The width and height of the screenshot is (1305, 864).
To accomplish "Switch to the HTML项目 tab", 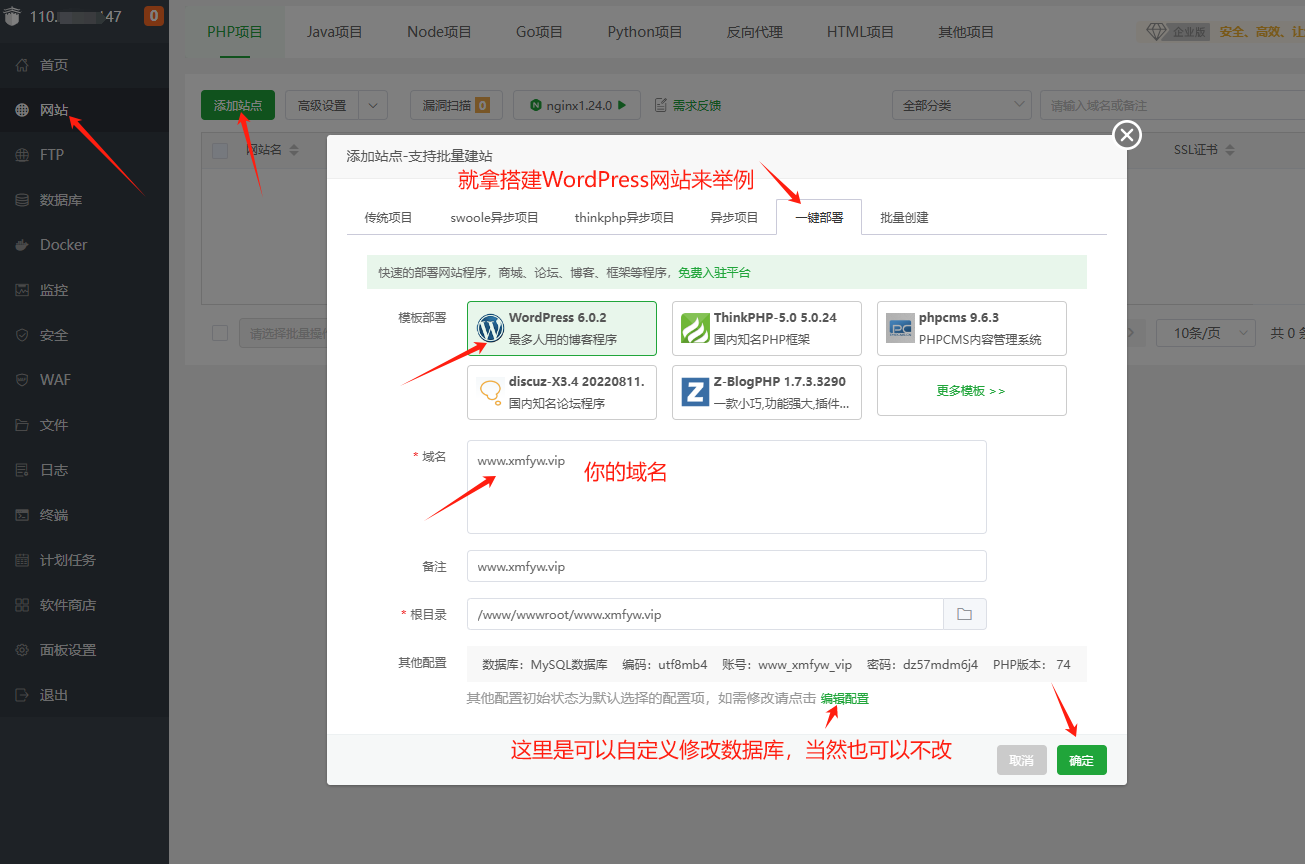I will pos(860,32).
